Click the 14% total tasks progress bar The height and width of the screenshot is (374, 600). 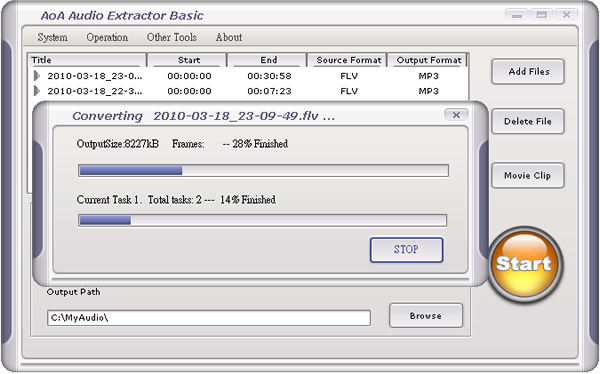(262, 220)
